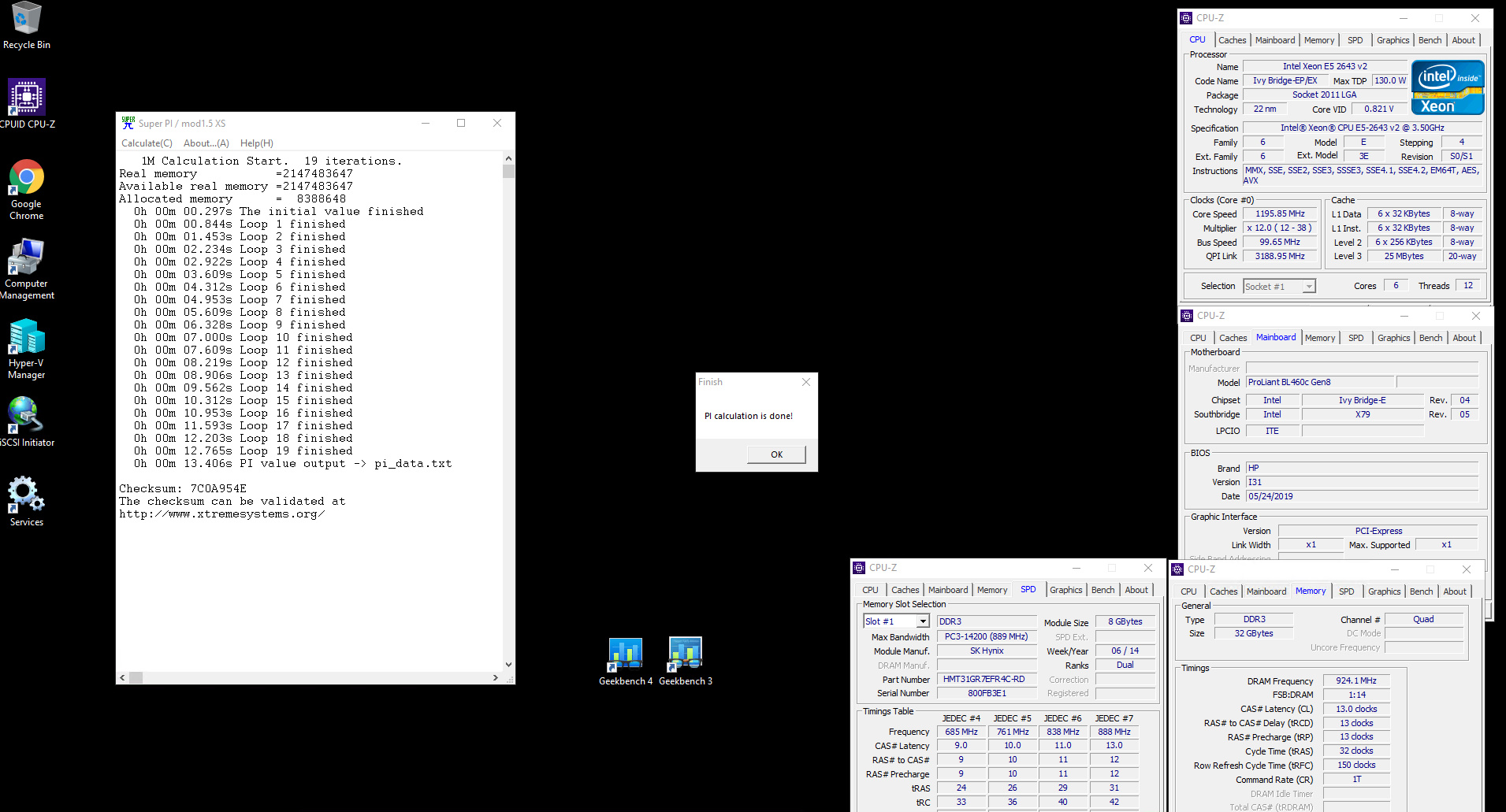Open the About...(A) menu in Super PI
1506x812 pixels.
coord(206,143)
